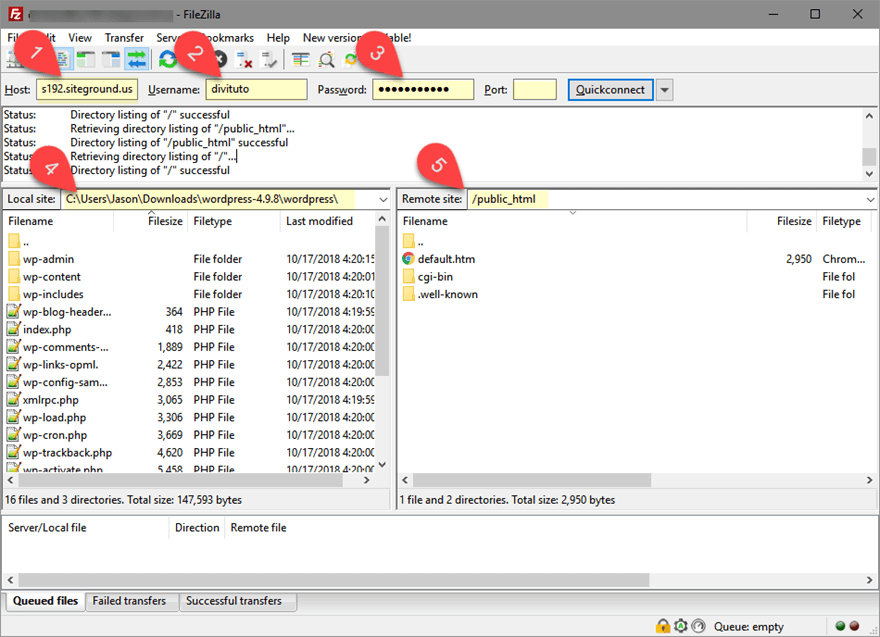Click the transfer queue horizontal scrollbar
This screenshot has width=880, height=637.
tap(334, 579)
